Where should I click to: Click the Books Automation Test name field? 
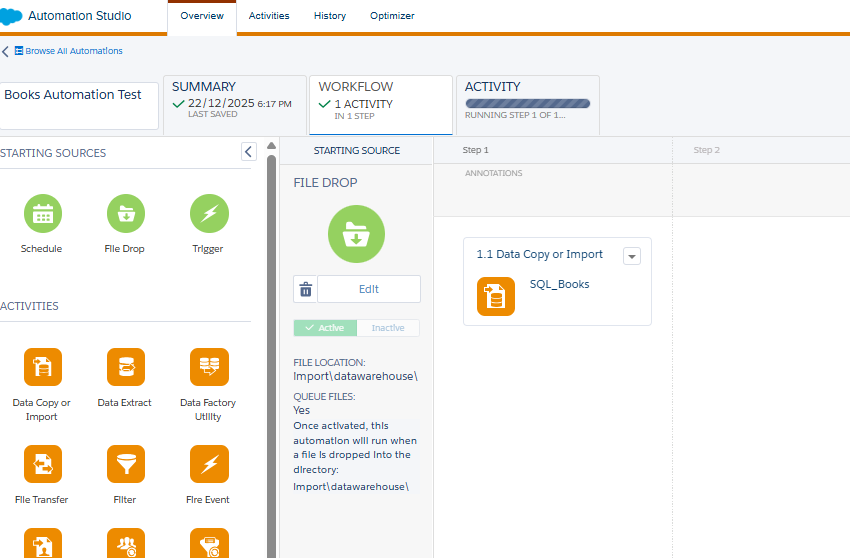(x=78, y=105)
